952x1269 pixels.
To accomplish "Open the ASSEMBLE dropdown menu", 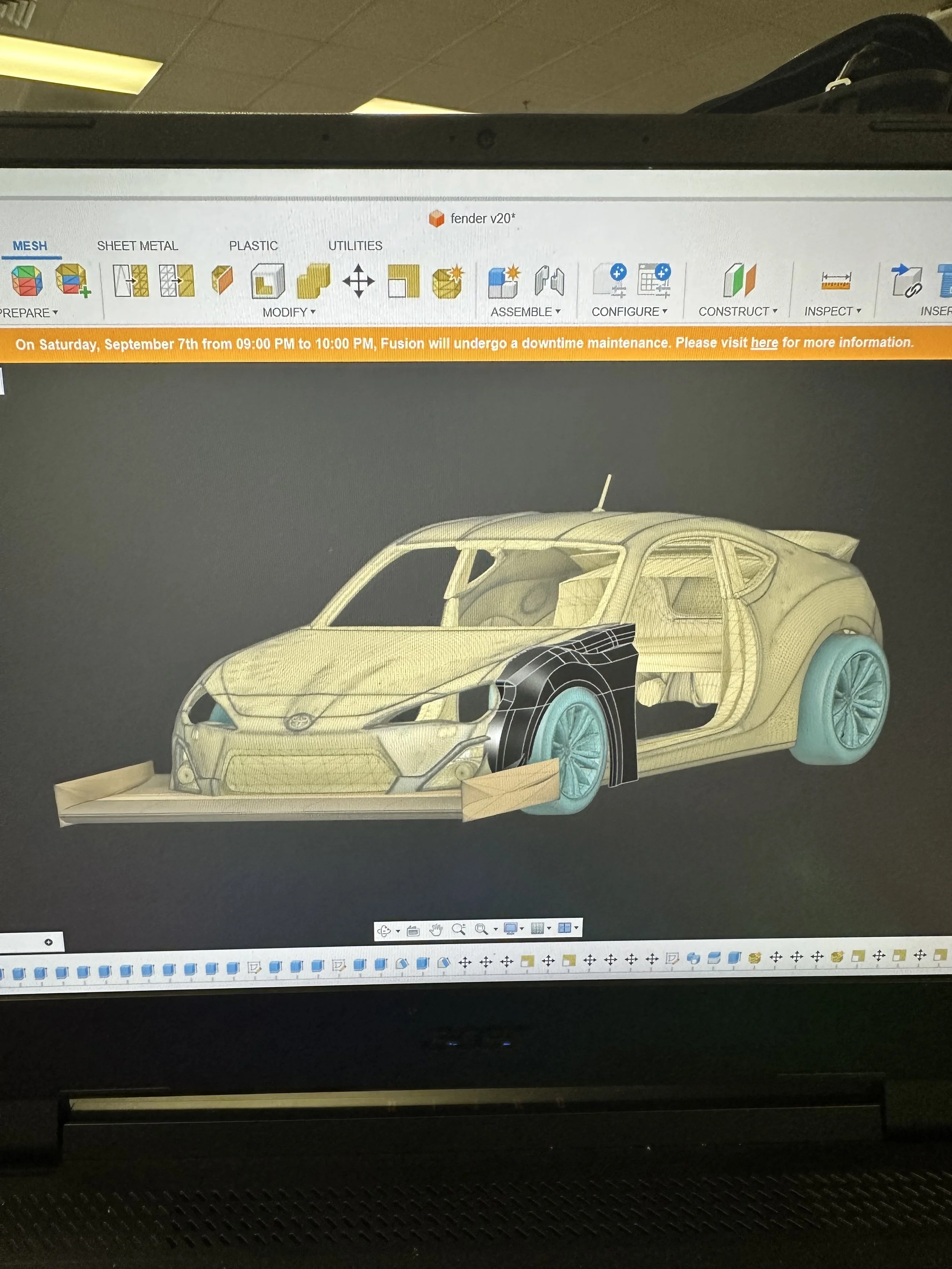I will (525, 312).
